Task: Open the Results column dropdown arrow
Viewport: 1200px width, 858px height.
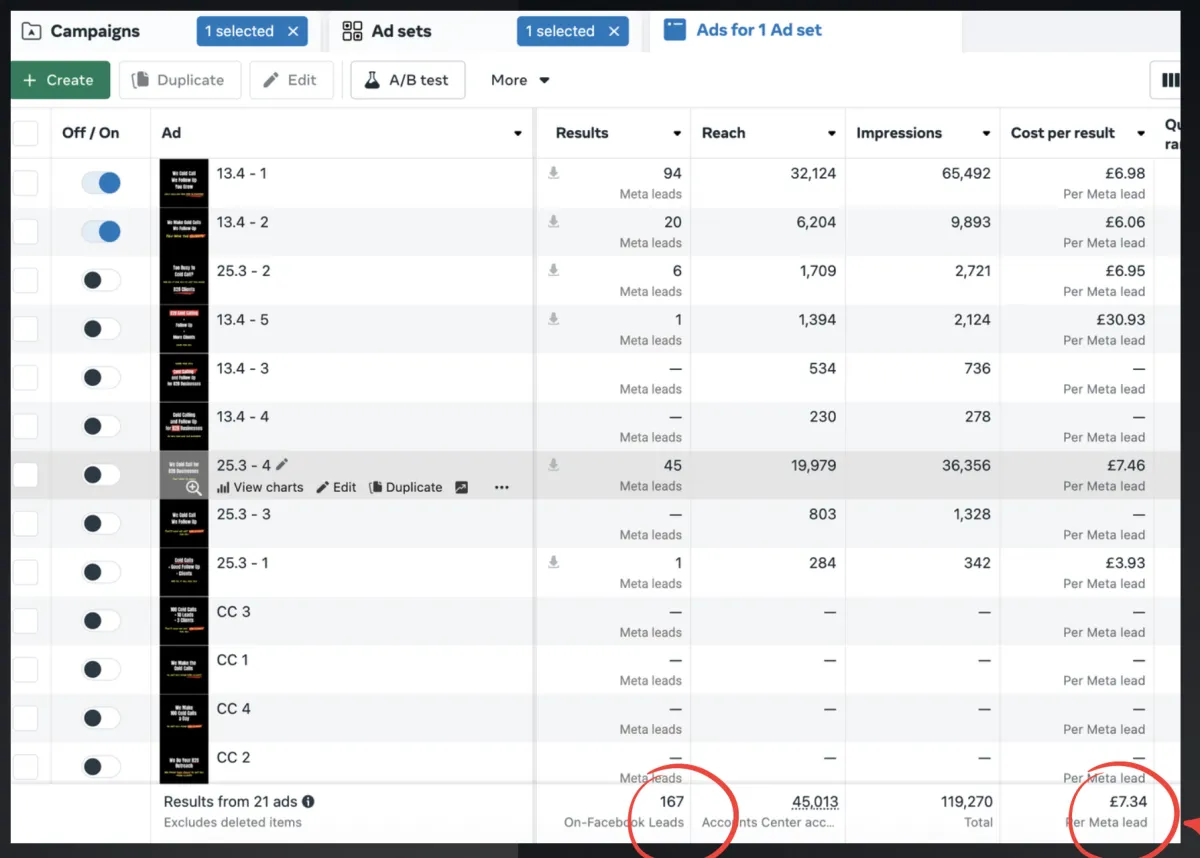Action: pyautogui.click(x=677, y=134)
